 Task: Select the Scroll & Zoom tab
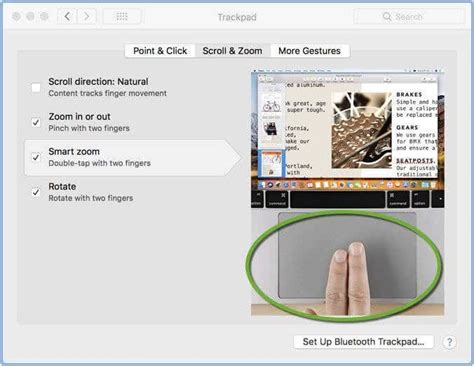pyautogui.click(x=232, y=51)
